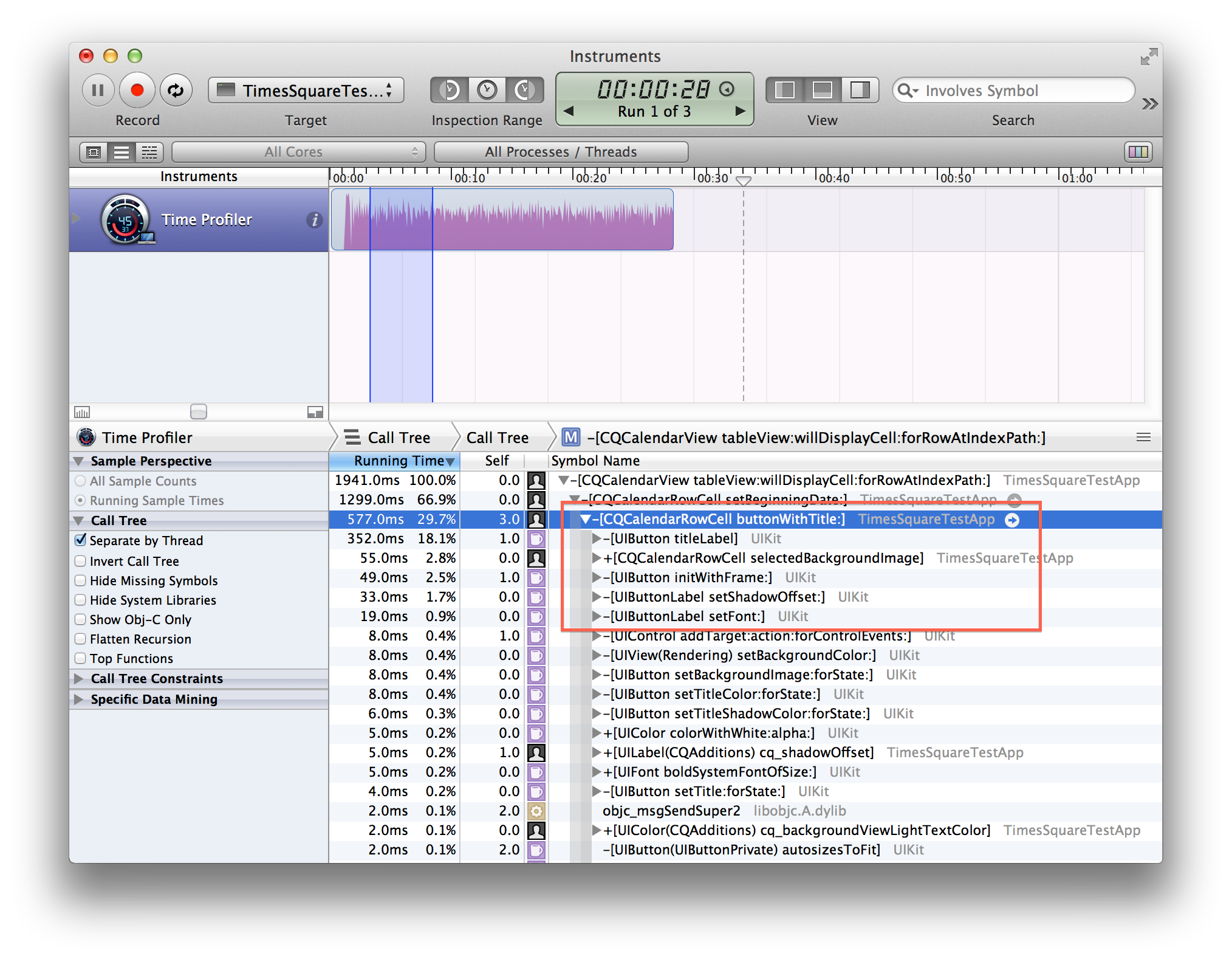Pause the recording with the pause icon
This screenshot has width=1232, height=959.
point(98,91)
